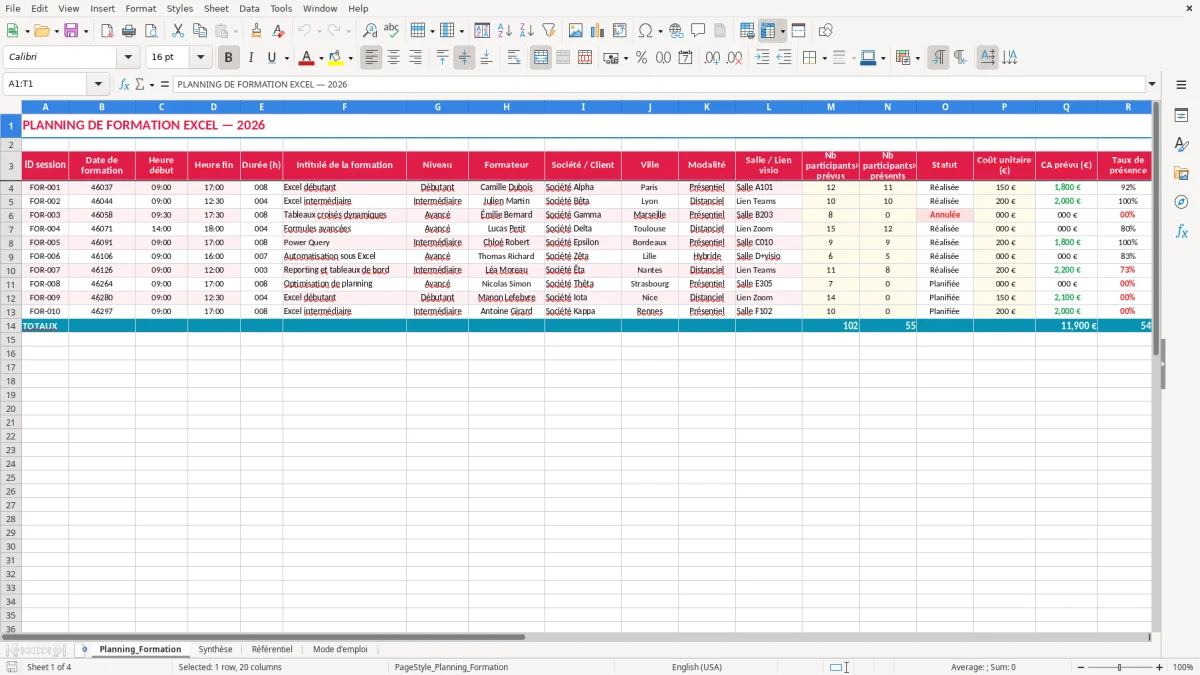This screenshot has width=1200, height=675.
Task: Click the Insert Image icon
Action: (576, 31)
